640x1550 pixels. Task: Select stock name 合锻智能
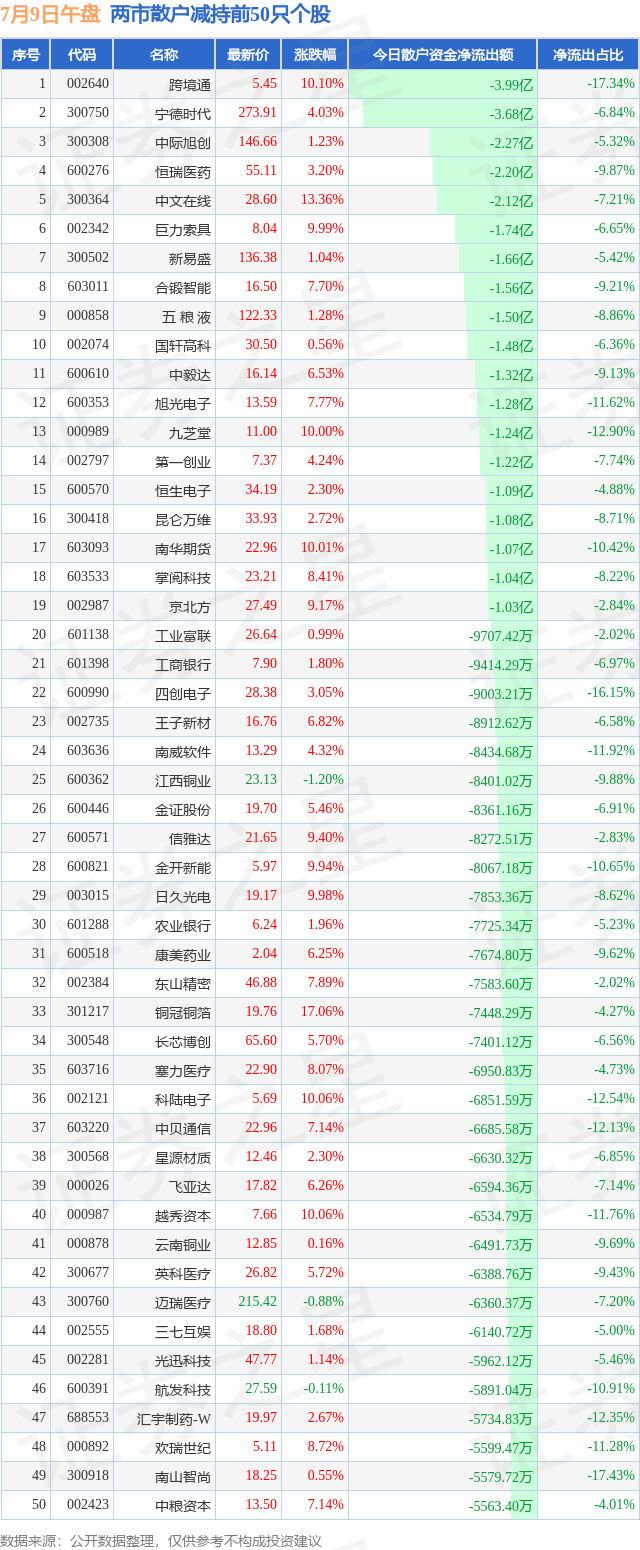(183, 288)
